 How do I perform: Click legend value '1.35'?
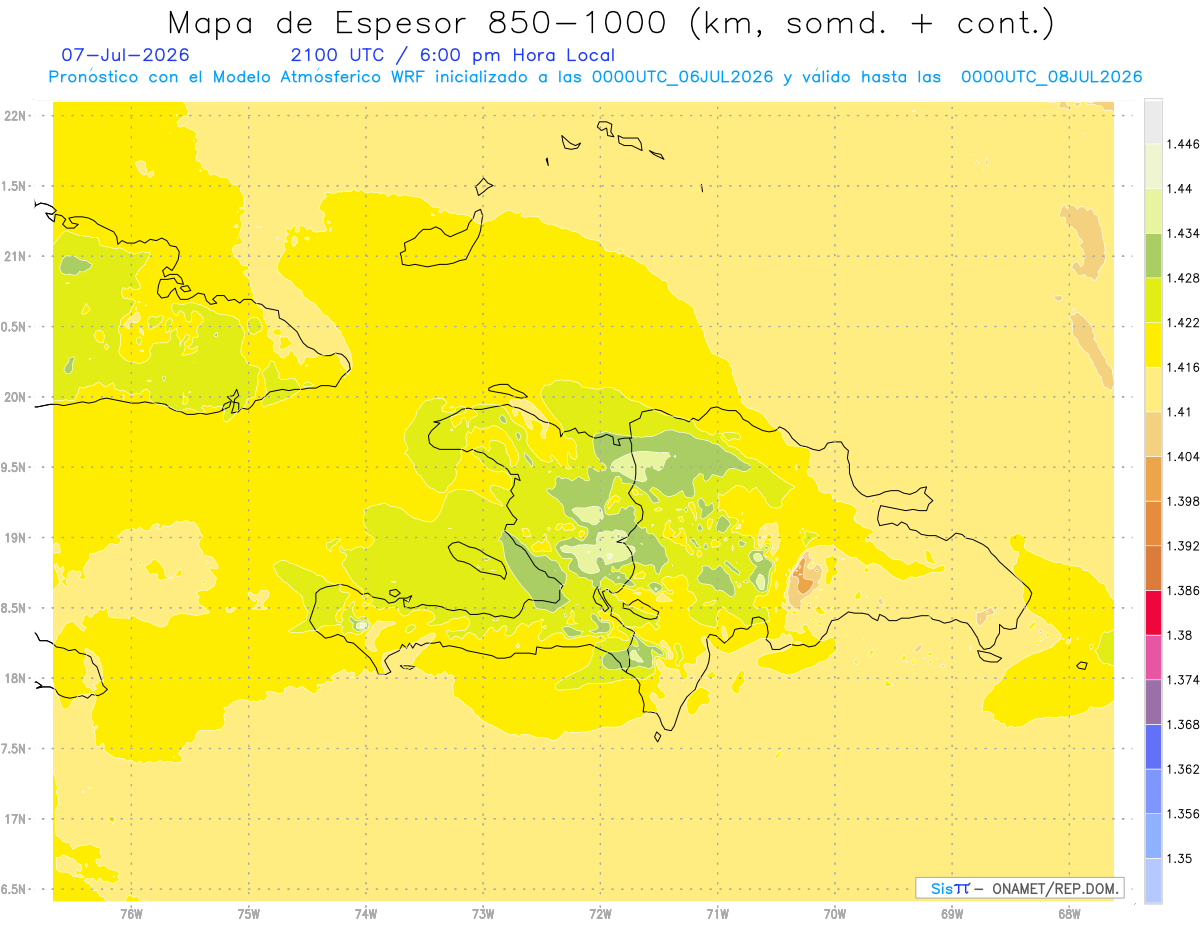coord(1181,859)
